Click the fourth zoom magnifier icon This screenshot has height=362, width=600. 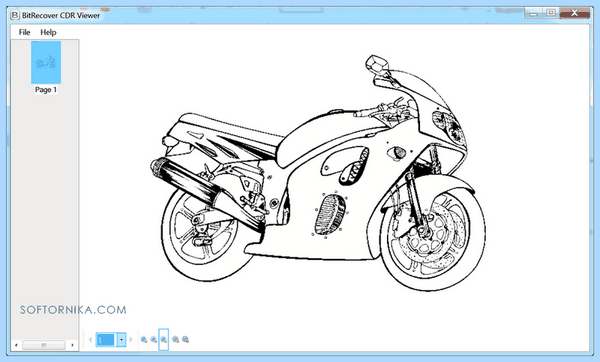coord(176,339)
